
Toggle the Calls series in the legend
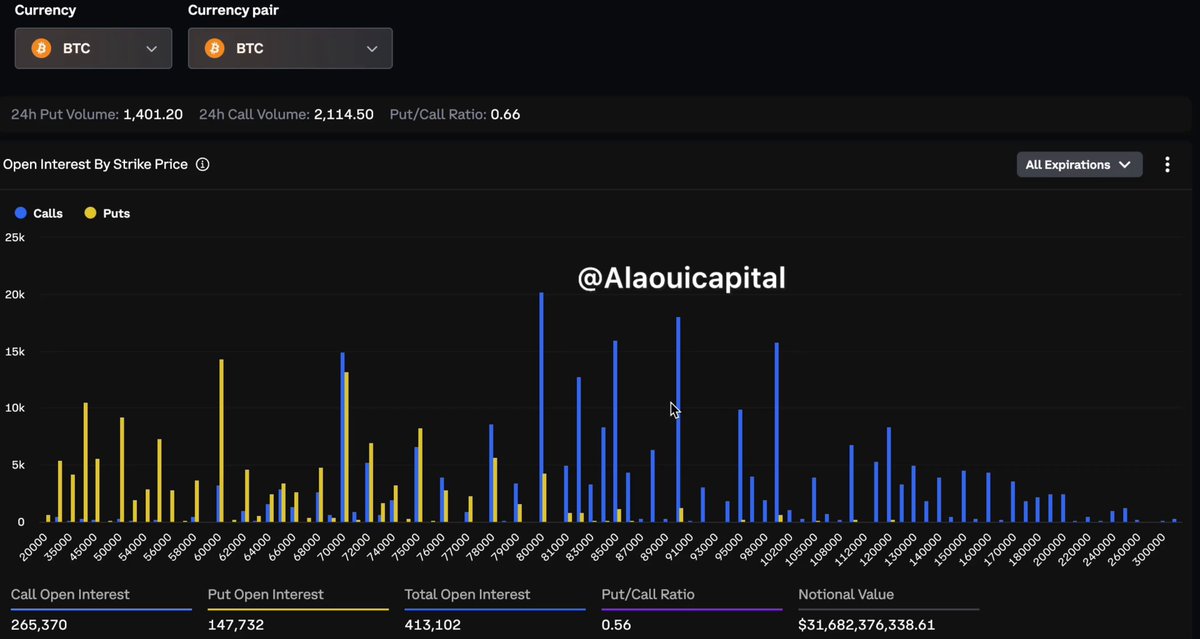pyautogui.click(x=39, y=213)
